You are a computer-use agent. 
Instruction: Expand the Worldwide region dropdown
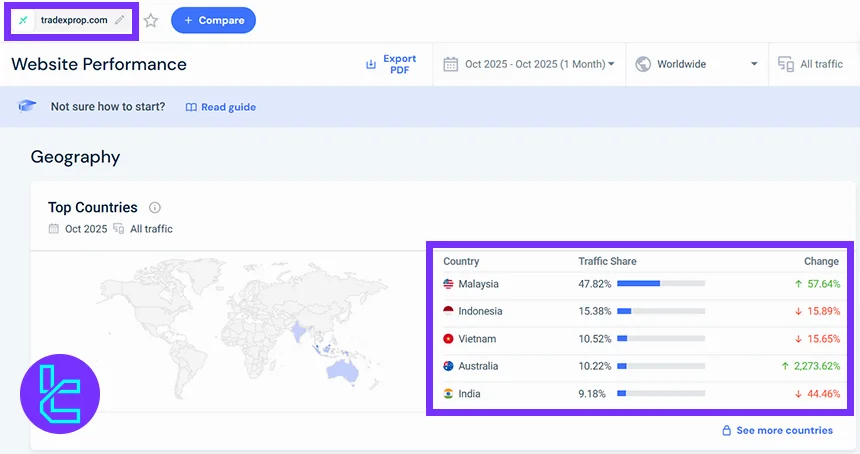click(696, 64)
